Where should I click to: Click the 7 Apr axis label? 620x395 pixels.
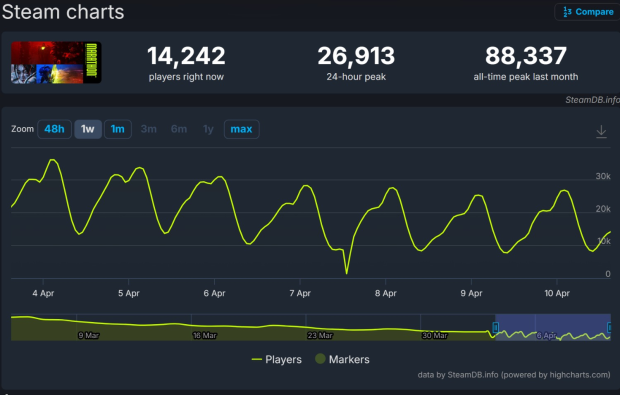point(300,293)
